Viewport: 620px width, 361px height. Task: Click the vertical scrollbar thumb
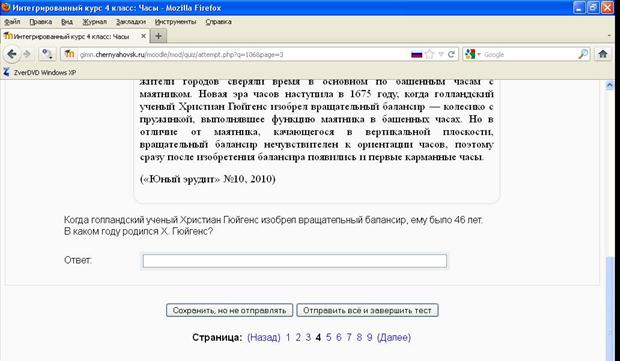pos(609,308)
